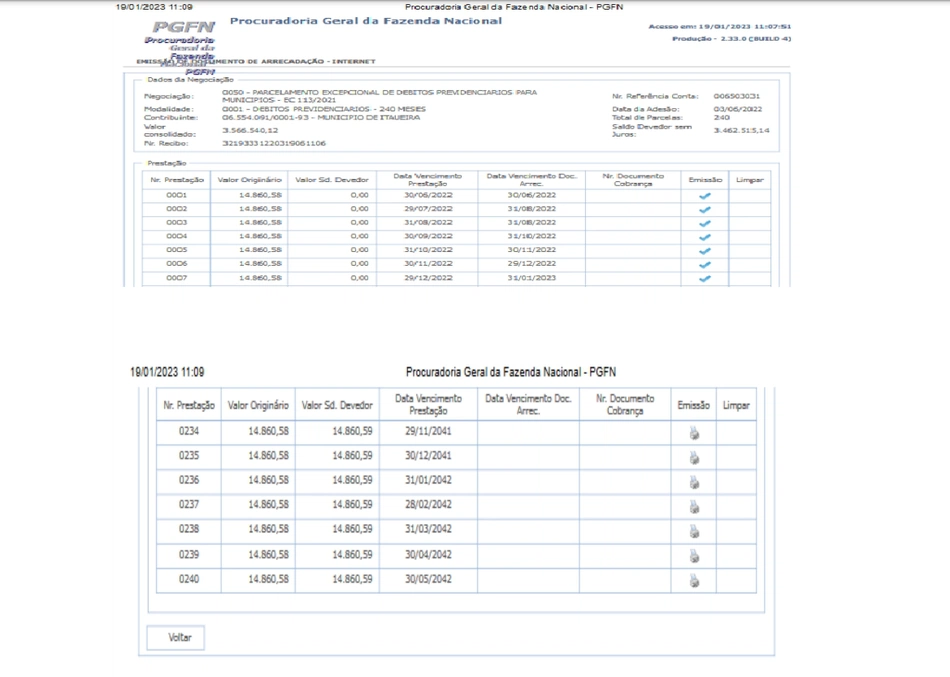
Task: Select installment number 0001
Action: (176, 195)
